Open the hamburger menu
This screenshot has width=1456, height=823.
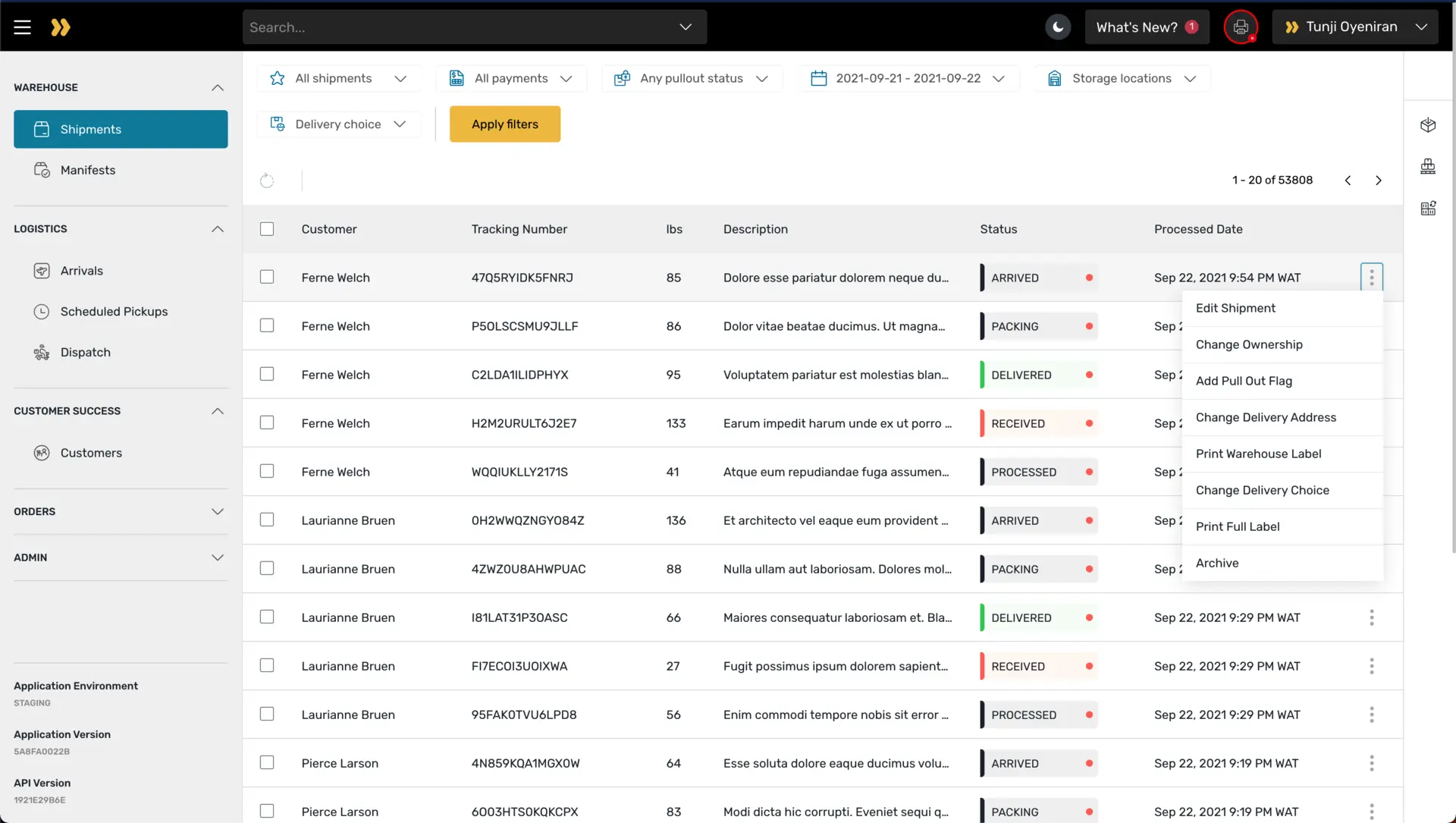click(x=23, y=27)
